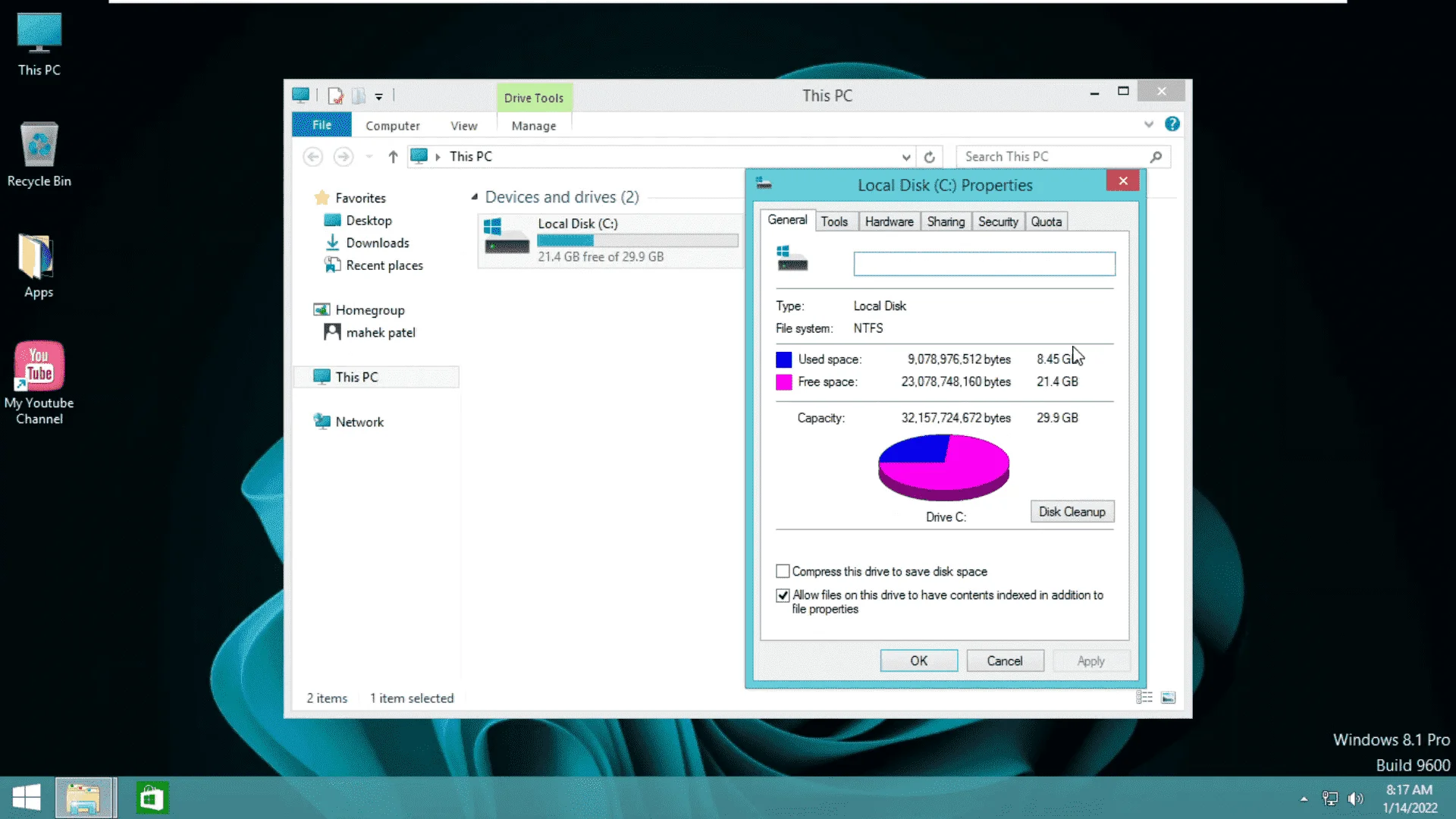Click Cancel in Properties dialog
The image size is (1456, 819).
pos(1005,661)
